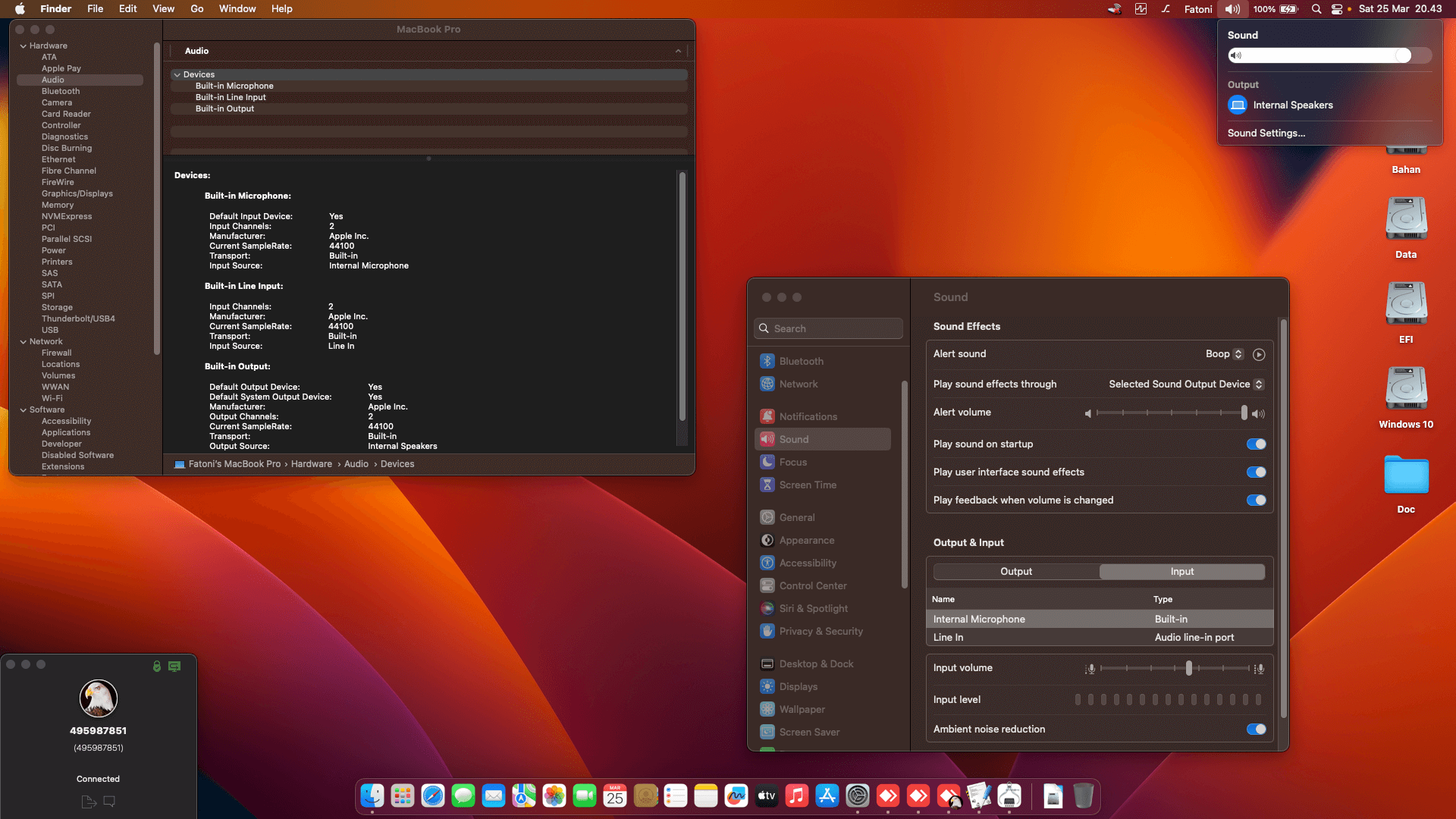Open Bluetooth settings from the sidebar
Viewport: 1456px width, 819px height.
point(801,361)
